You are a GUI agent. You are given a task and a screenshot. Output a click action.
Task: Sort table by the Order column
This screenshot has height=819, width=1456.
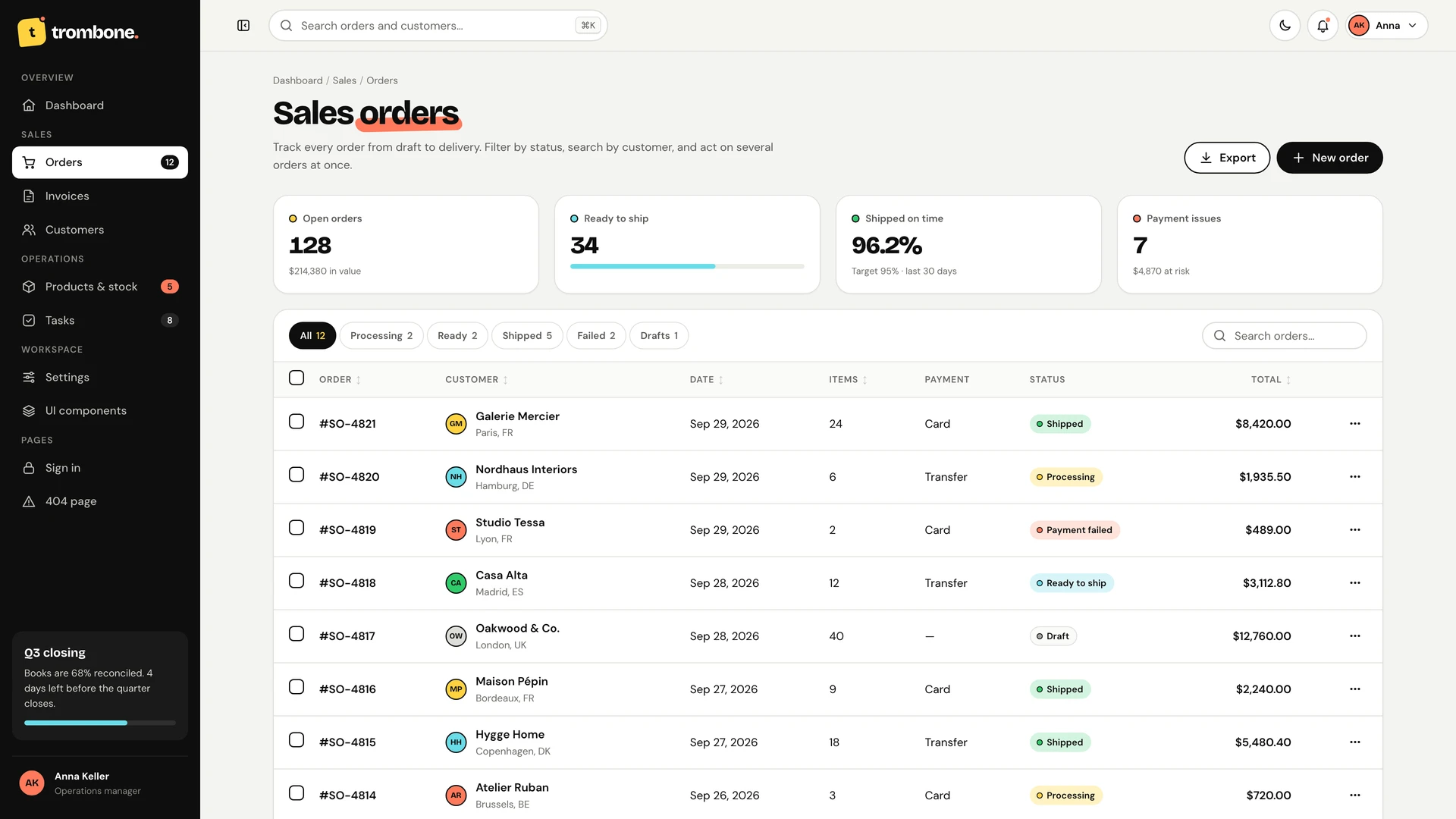(340, 380)
